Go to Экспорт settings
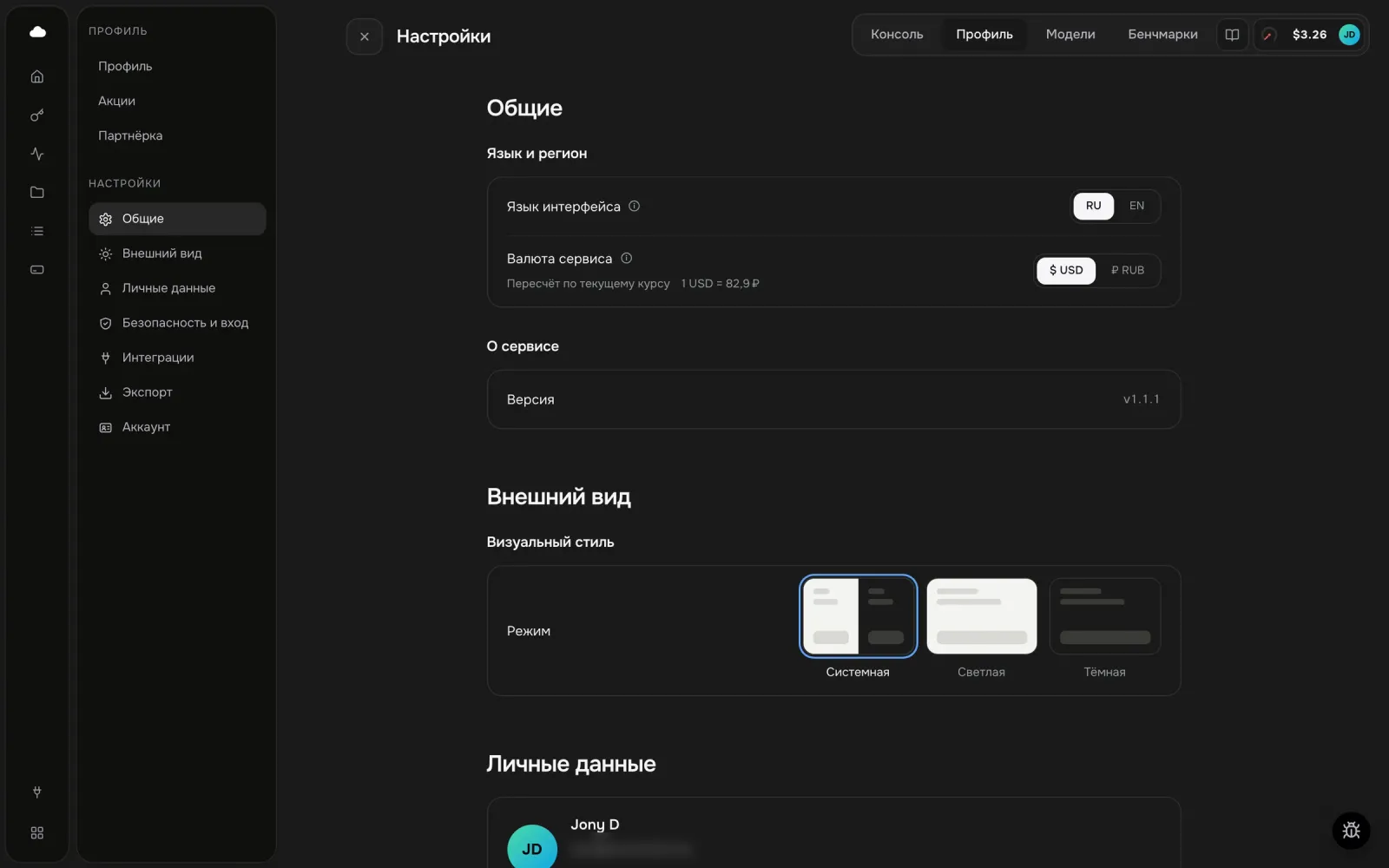The width and height of the screenshot is (1389, 868). point(177,392)
